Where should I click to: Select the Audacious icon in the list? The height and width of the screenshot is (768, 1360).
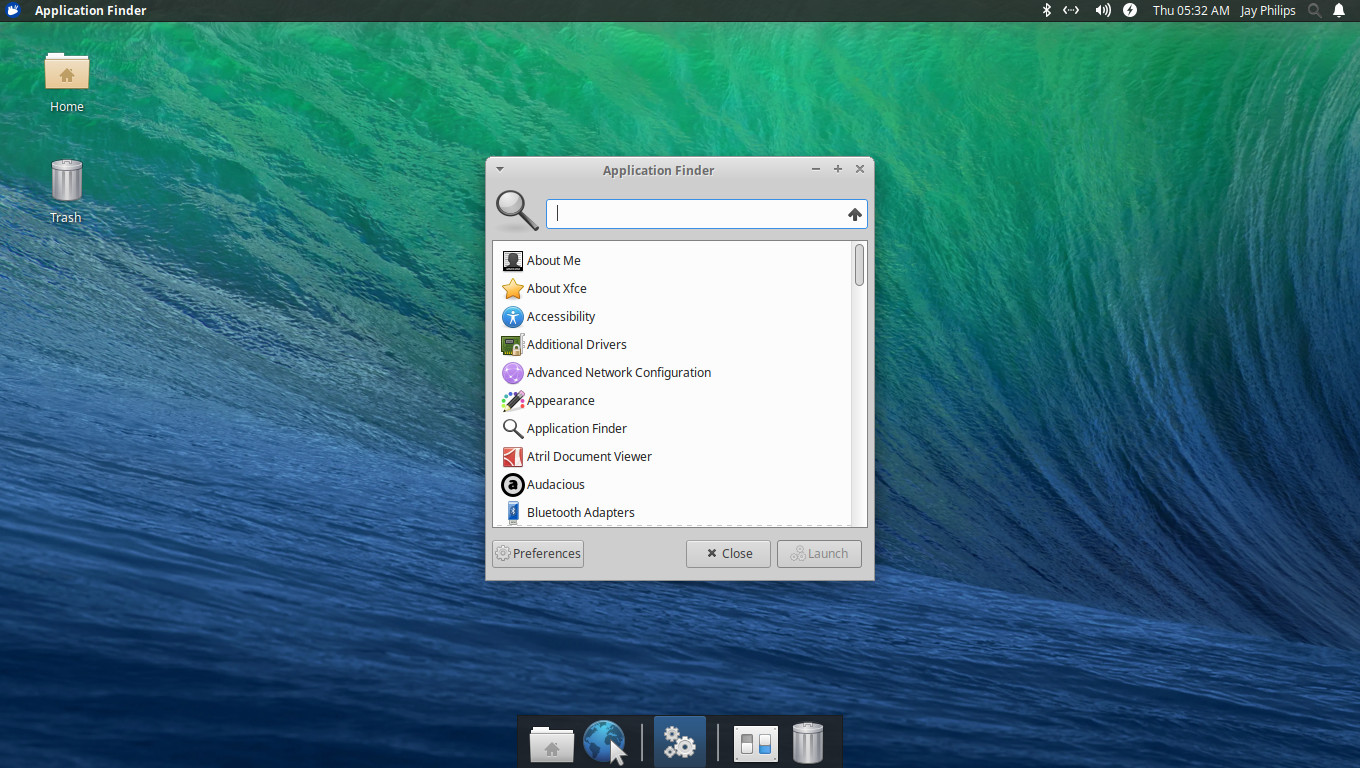(512, 485)
